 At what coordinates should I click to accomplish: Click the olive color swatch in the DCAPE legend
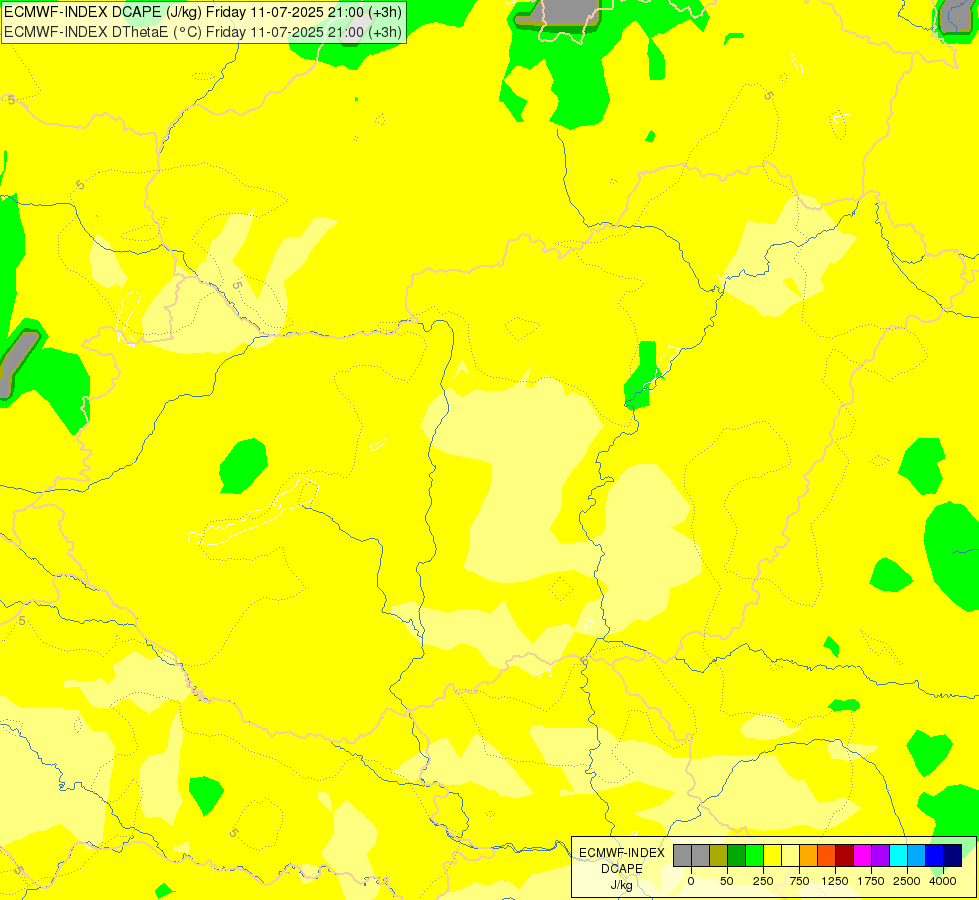(719, 855)
